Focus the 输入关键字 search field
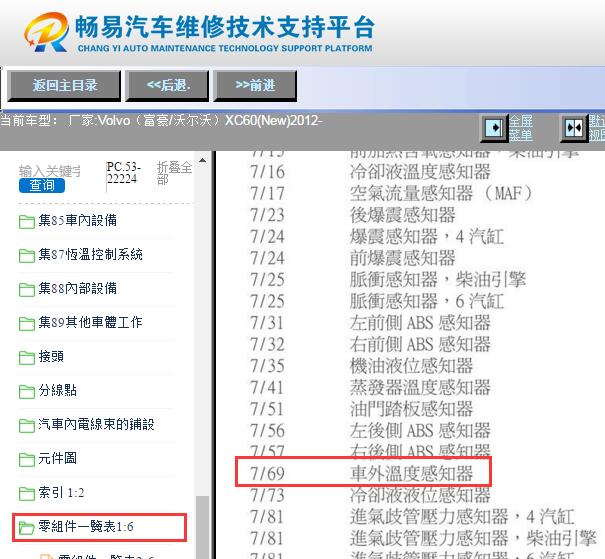This screenshot has width=605, height=559. 50,171
